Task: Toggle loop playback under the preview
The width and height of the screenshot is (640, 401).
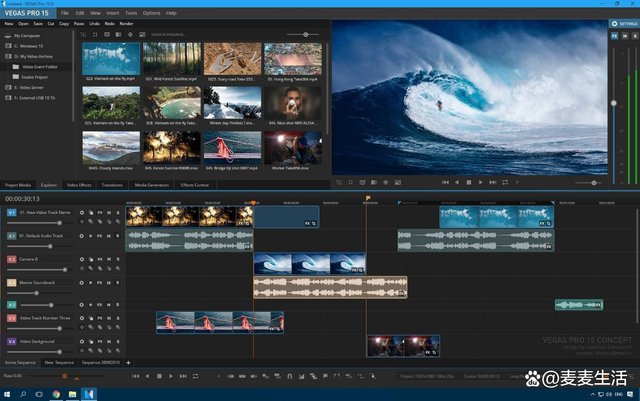Action: [x=505, y=183]
